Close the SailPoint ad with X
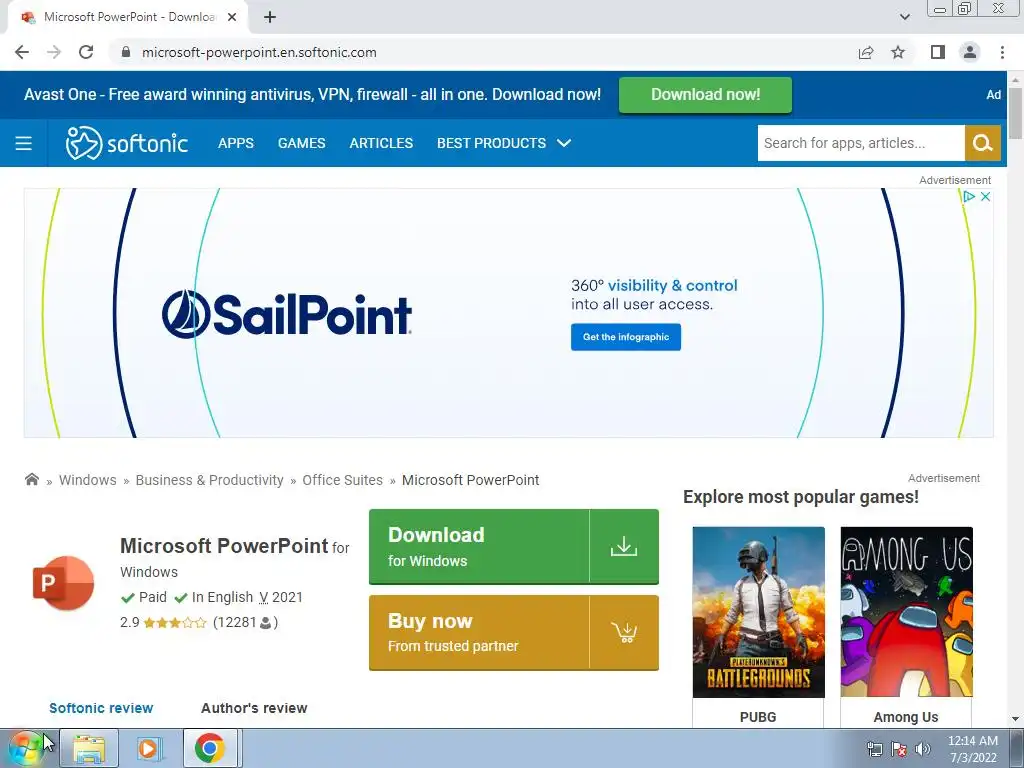This screenshot has width=1024, height=768. [985, 197]
